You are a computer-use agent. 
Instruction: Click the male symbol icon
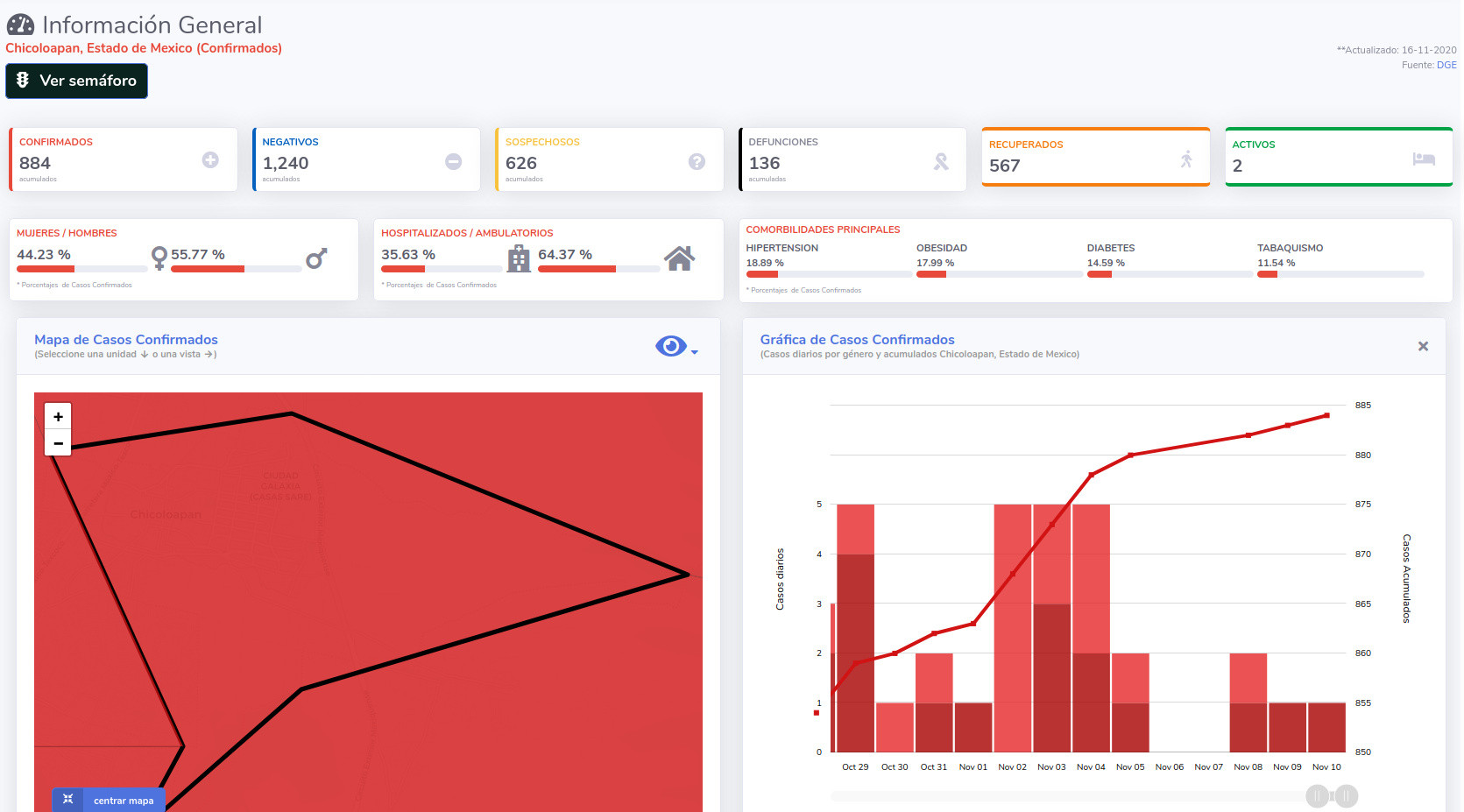[x=316, y=258]
